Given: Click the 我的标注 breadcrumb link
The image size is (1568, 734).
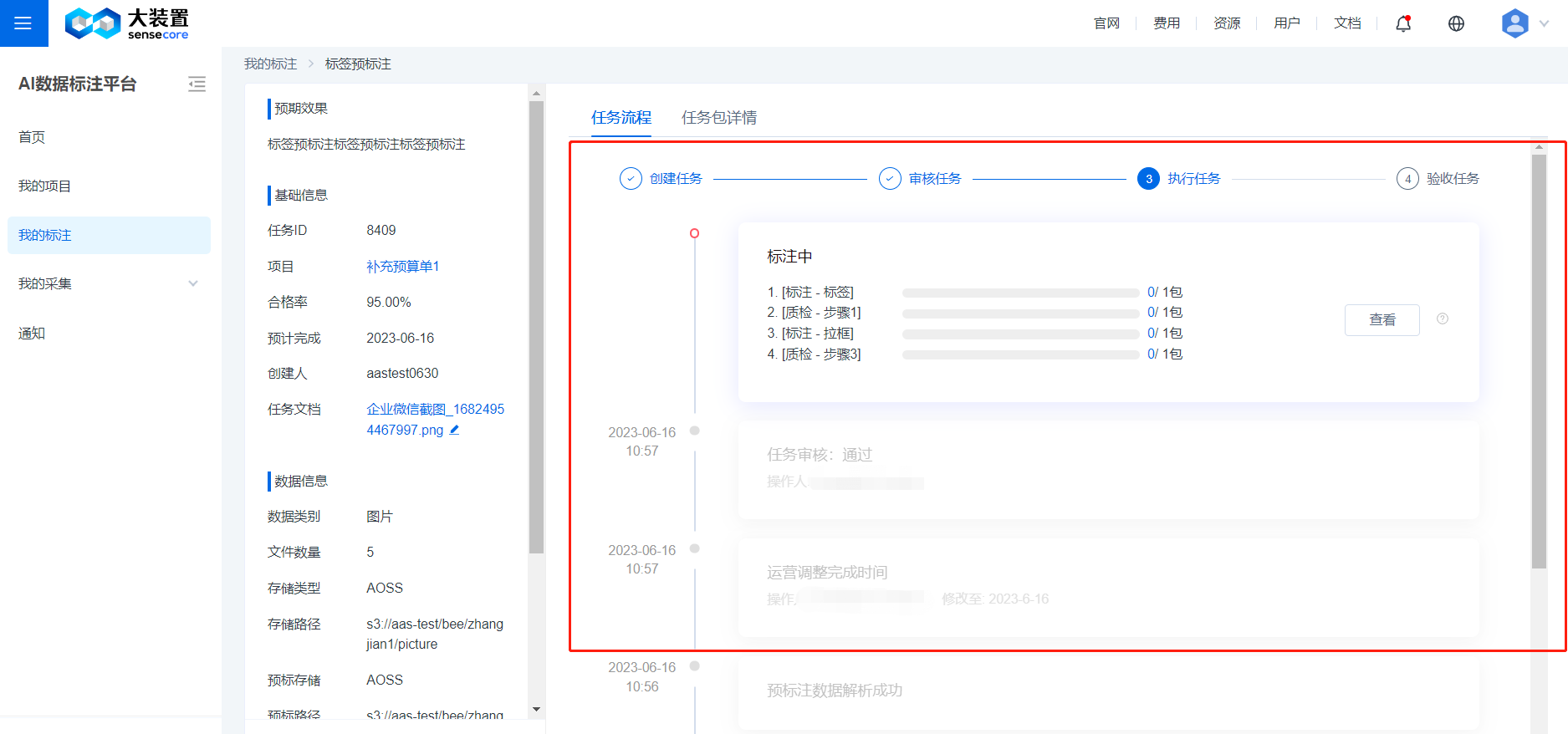Looking at the screenshot, I should pyautogui.click(x=270, y=64).
